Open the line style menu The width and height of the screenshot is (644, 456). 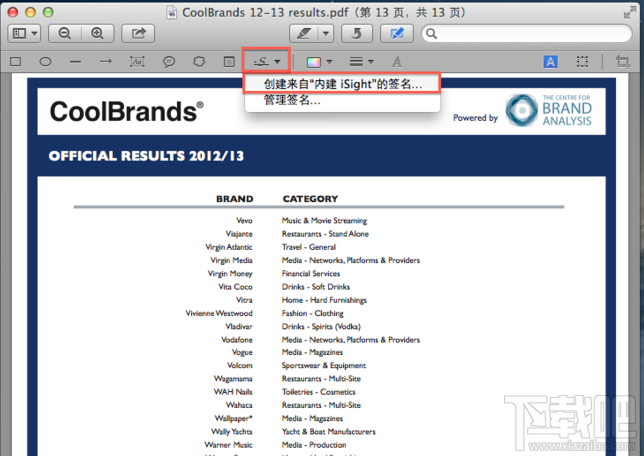[x=361, y=62]
